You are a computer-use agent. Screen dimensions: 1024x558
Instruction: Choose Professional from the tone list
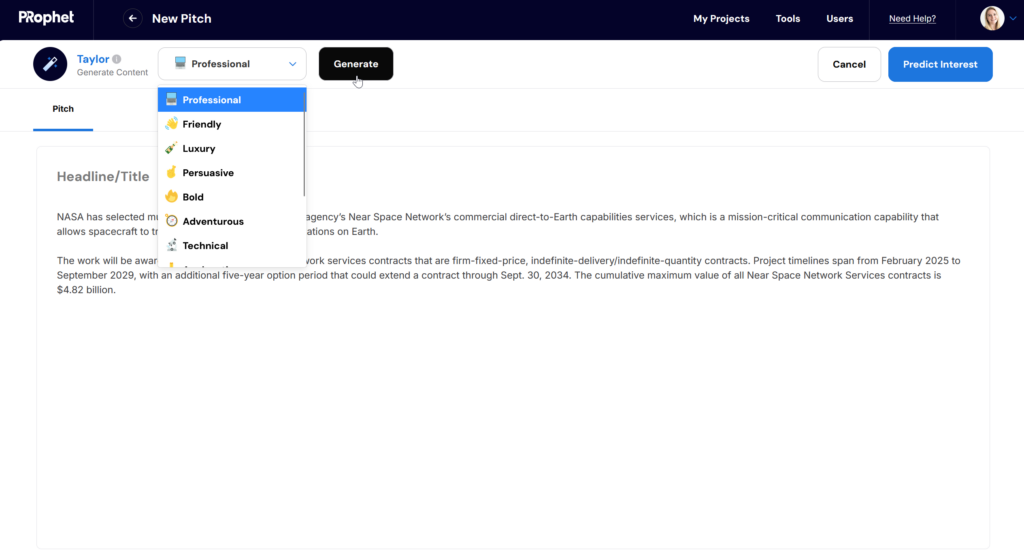pos(232,100)
